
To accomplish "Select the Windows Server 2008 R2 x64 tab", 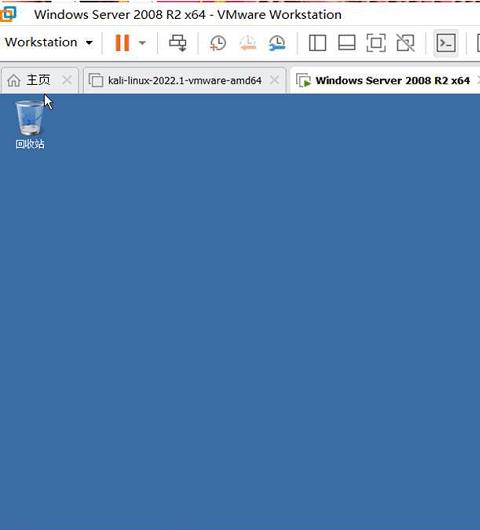I will tap(383, 80).
